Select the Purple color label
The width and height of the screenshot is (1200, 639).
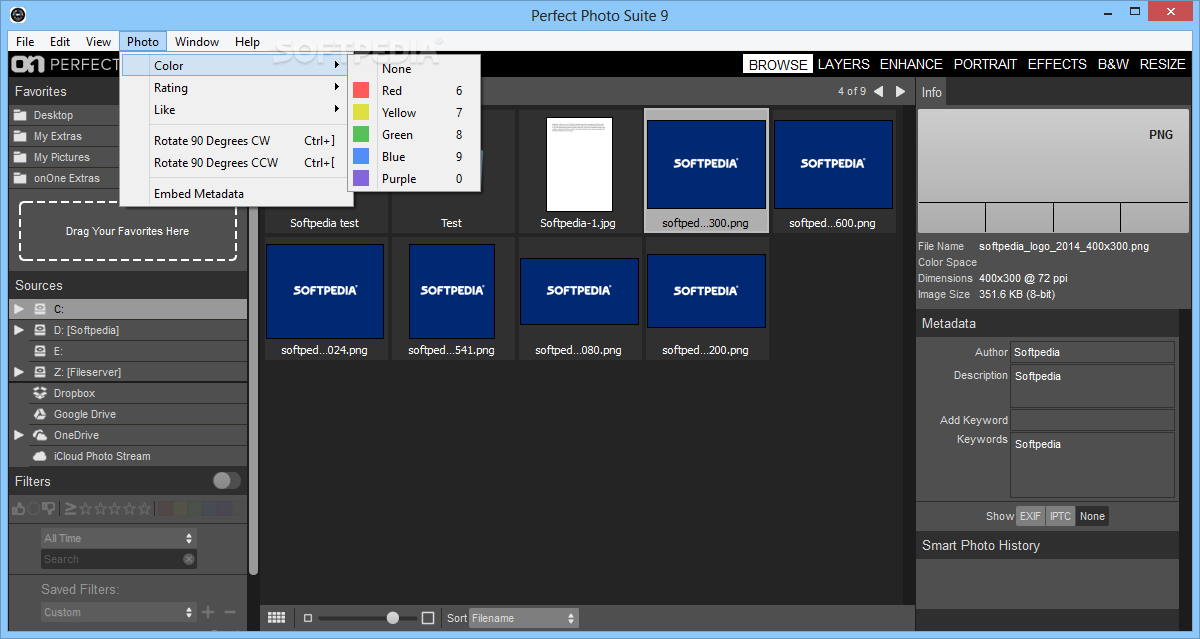pos(413,179)
